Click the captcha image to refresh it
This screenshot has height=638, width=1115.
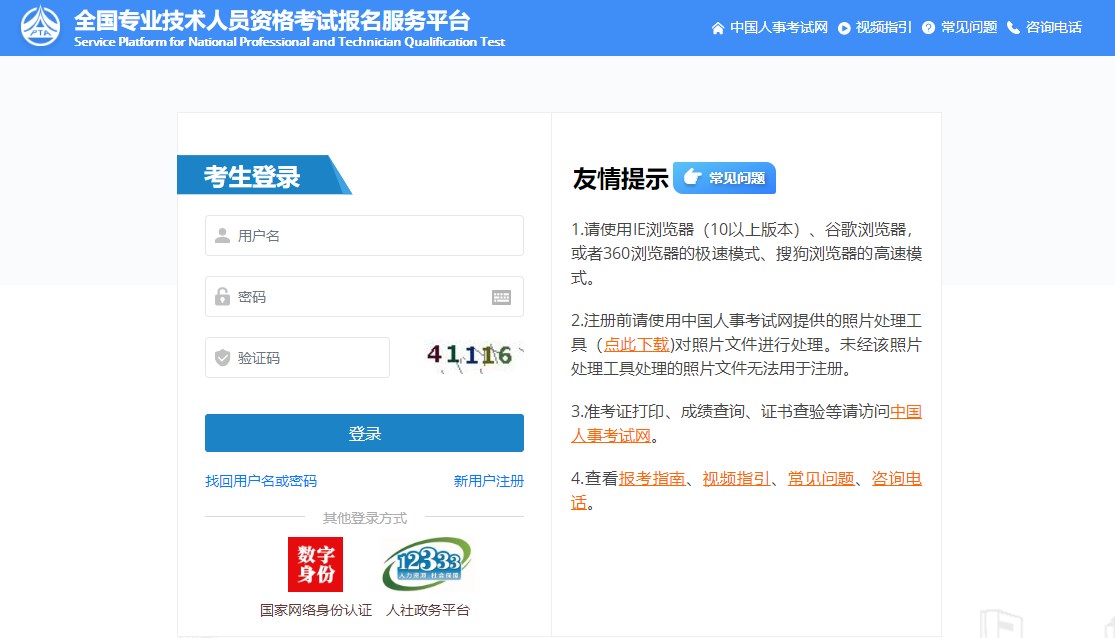point(470,357)
